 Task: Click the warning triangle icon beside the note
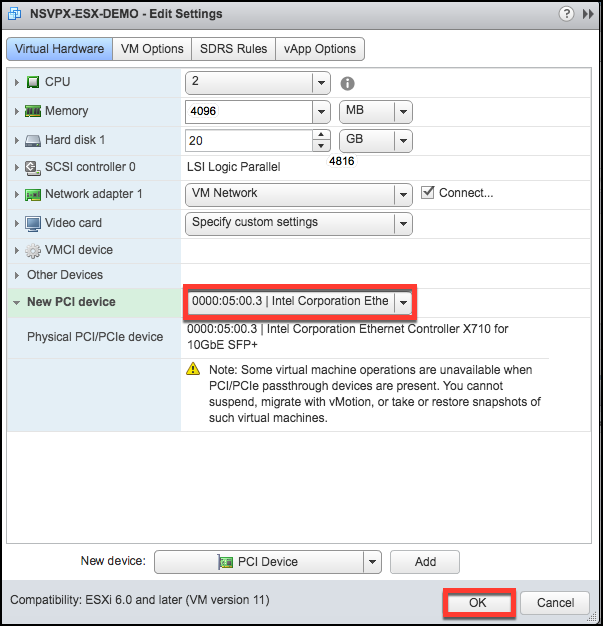coord(193,369)
